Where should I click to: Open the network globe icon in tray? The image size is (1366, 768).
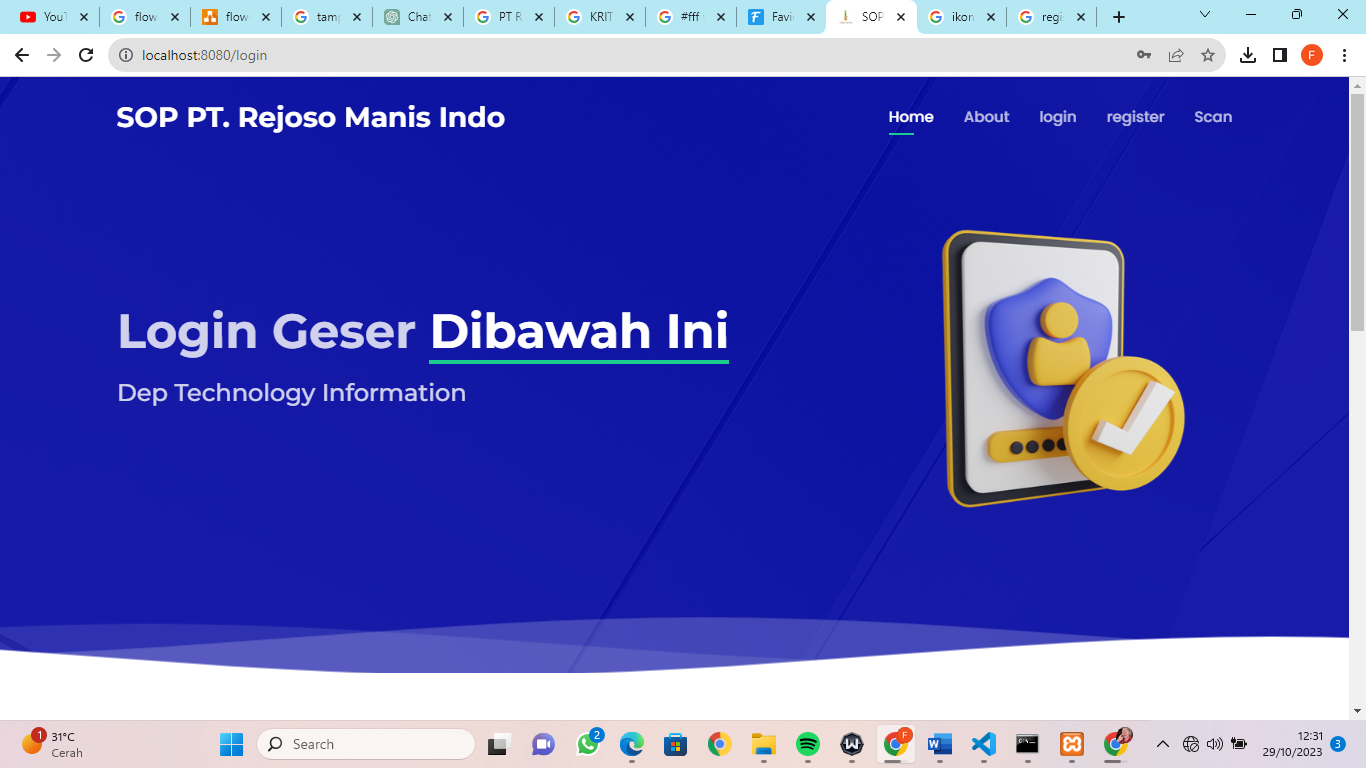tap(1190, 744)
